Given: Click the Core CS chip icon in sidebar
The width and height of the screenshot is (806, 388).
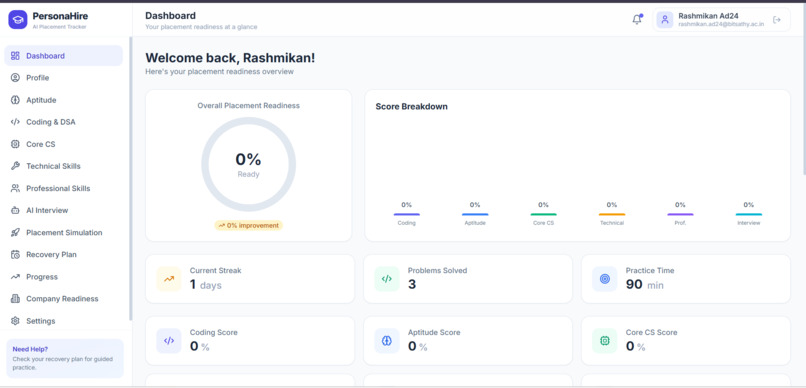Looking at the screenshot, I should pos(15,144).
